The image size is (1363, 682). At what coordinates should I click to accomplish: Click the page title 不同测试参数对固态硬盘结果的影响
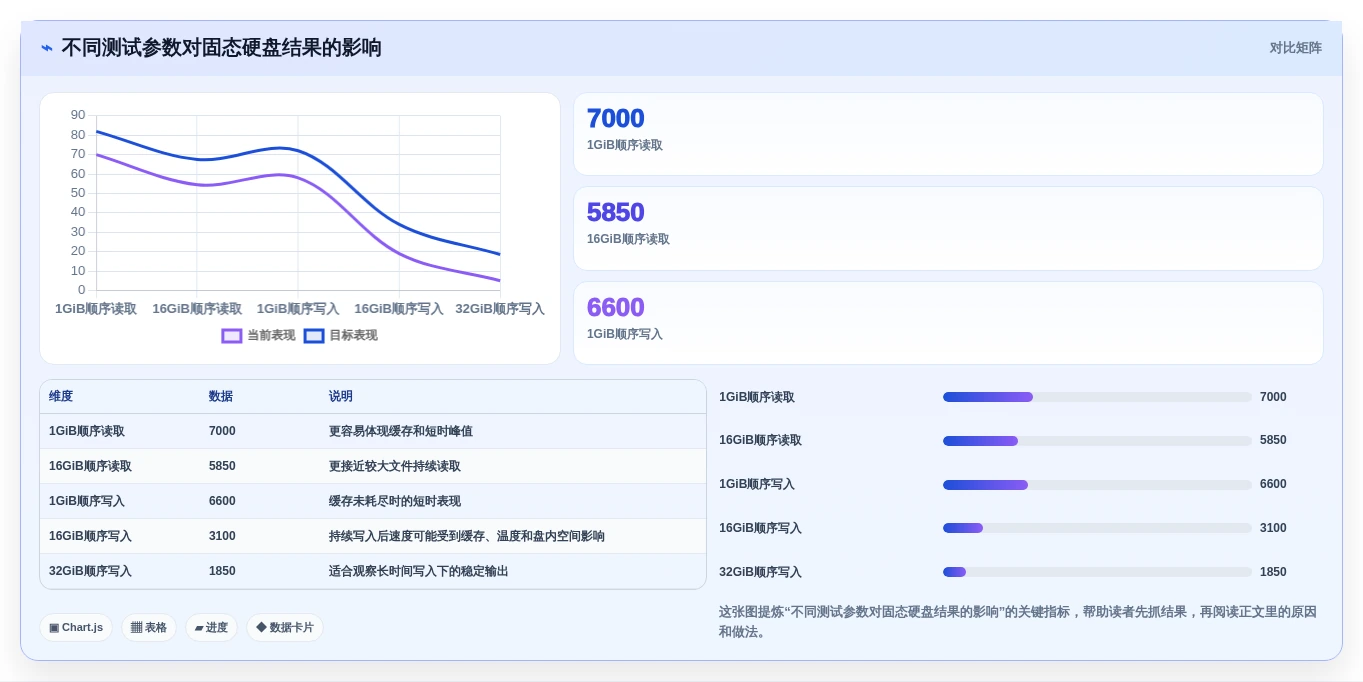pos(221,48)
